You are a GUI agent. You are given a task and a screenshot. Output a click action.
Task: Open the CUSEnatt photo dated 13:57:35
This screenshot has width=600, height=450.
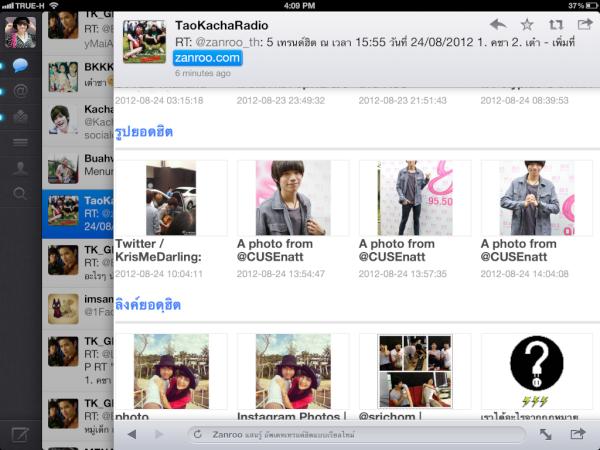click(415, 197)
